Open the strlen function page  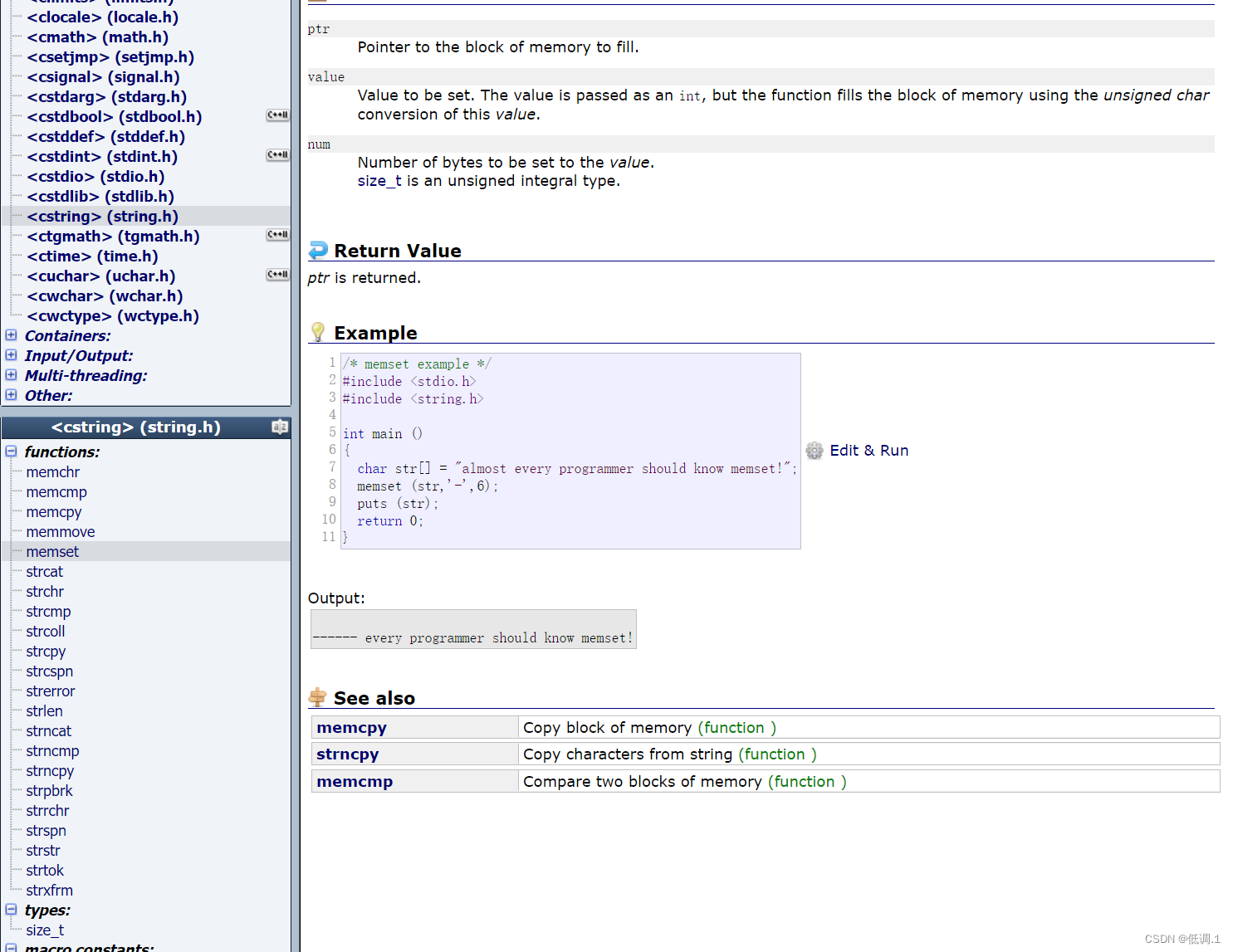coord(44,711)
